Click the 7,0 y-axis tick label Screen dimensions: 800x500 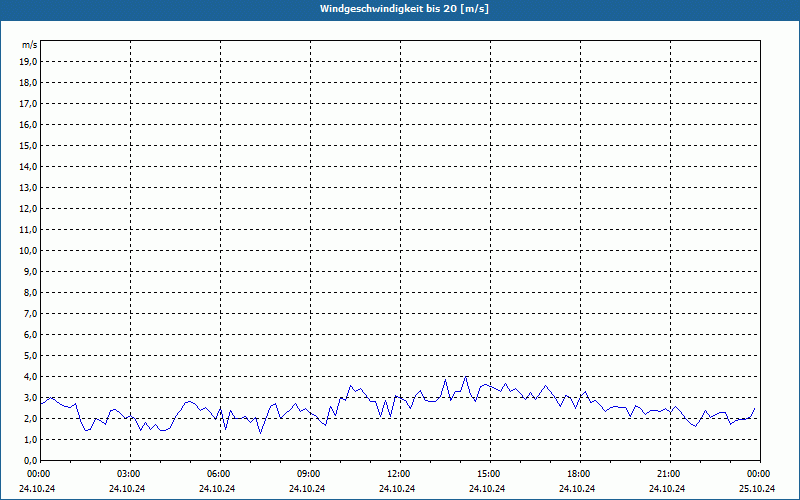[31, 313]
